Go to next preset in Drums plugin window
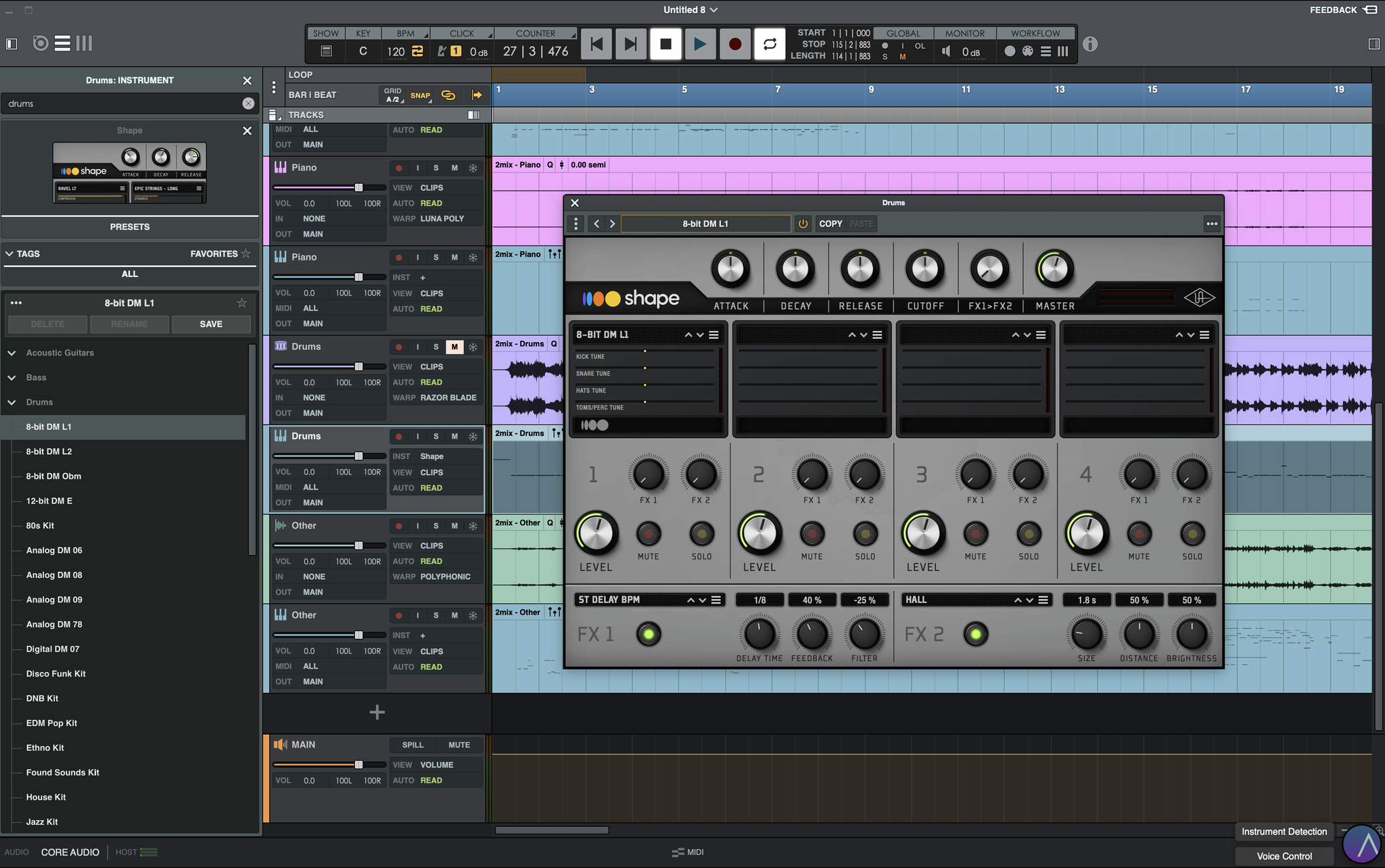 click(x=612, y=224)
